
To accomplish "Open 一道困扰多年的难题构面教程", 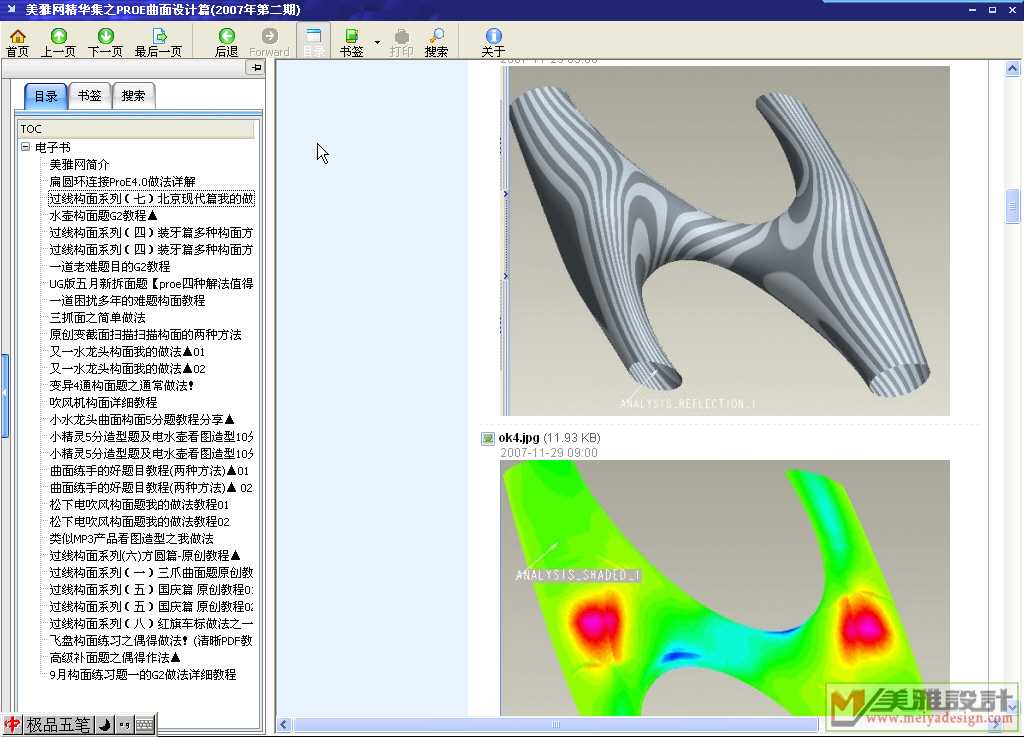I will 127,300.
